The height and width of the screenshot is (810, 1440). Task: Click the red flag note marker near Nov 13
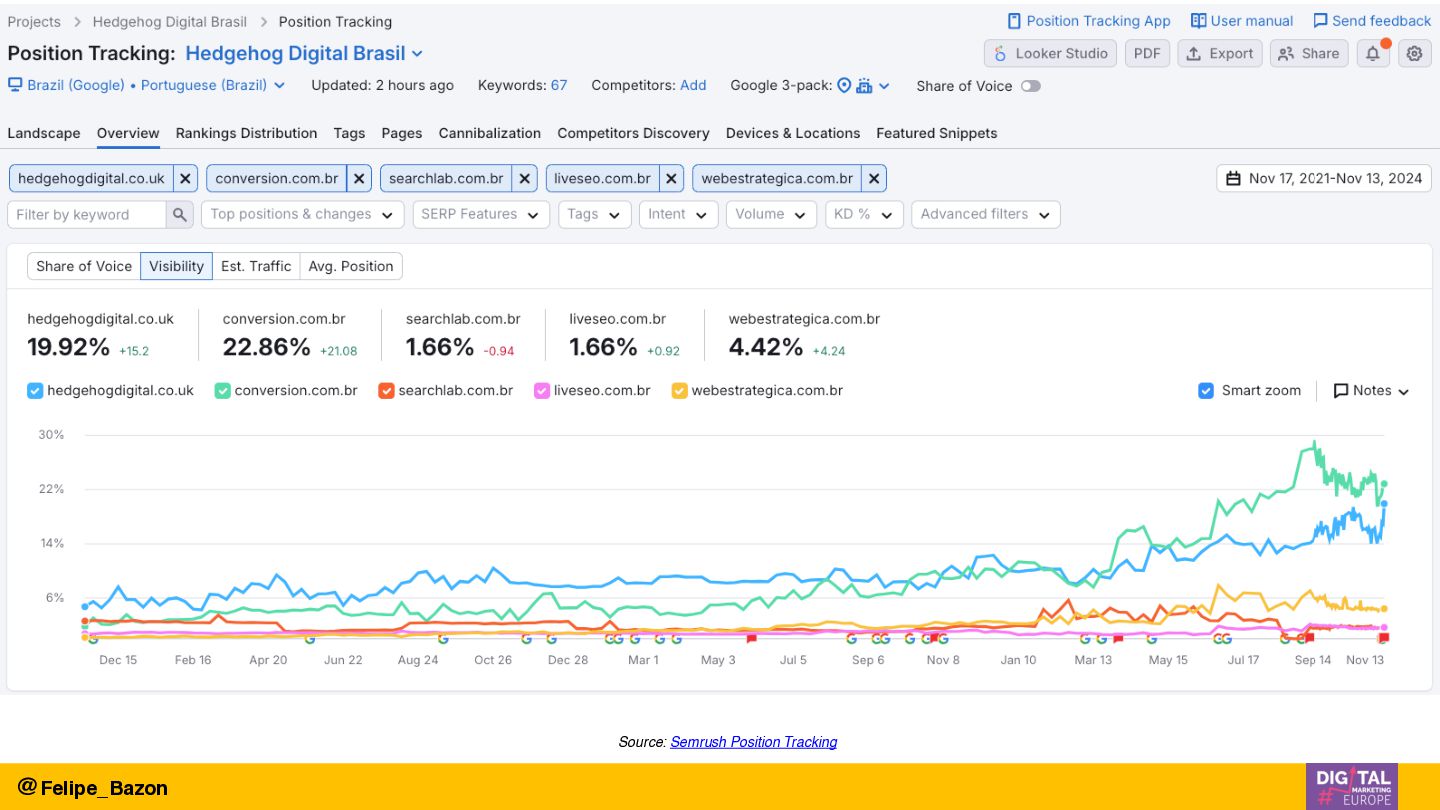tap(1384, 638)
